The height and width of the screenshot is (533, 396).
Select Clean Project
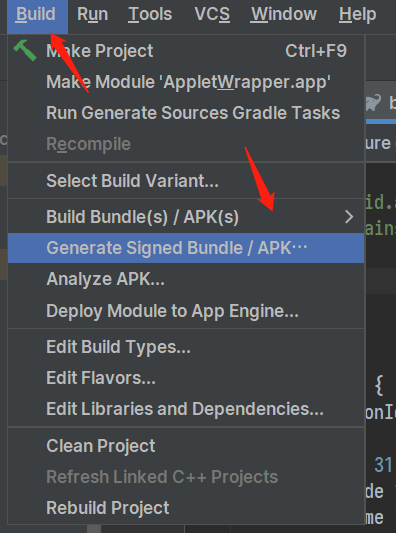(186, 446)
